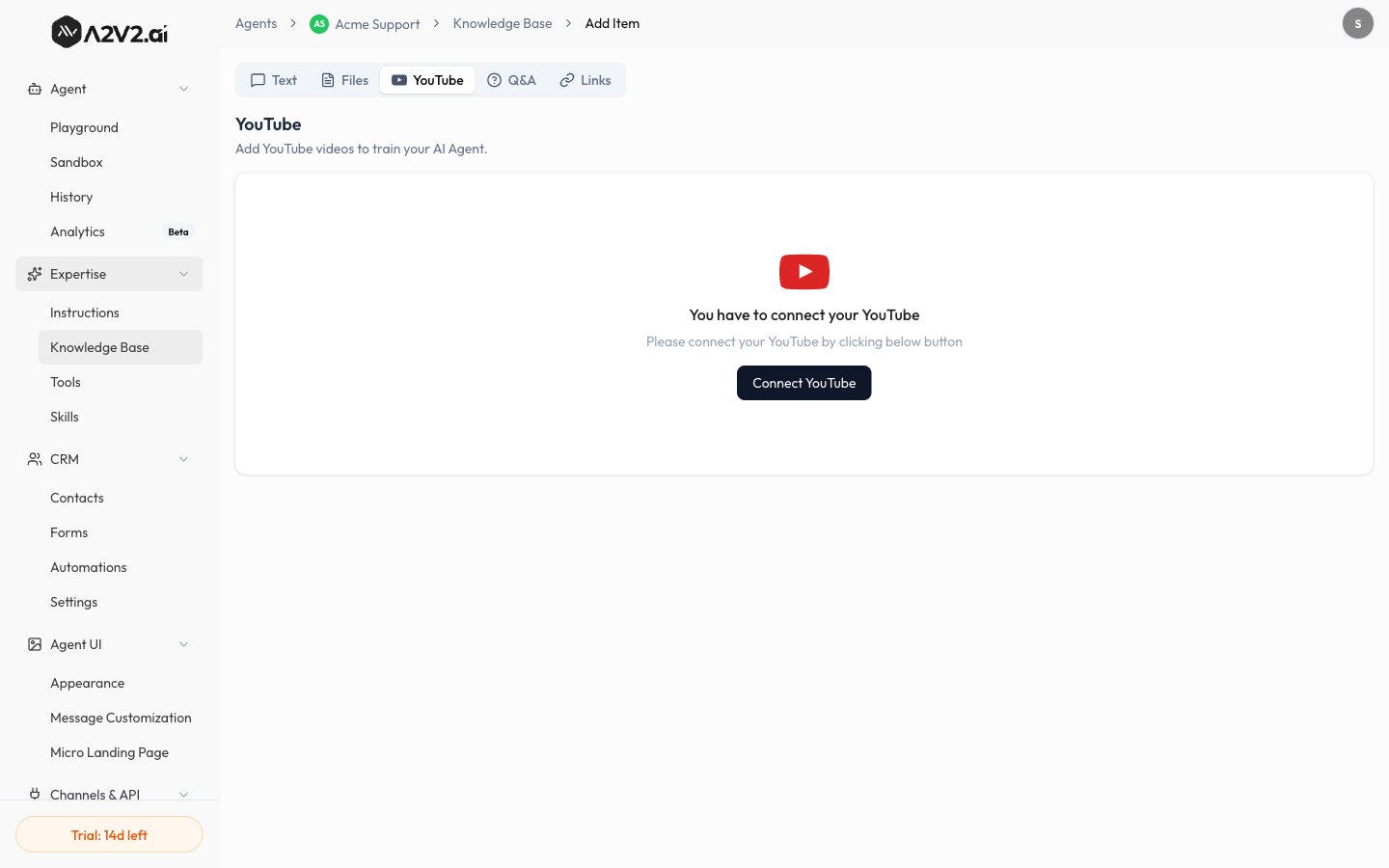Open CRM Settings in sidebar
This screenshot has height=868, width=1389.
click(121, 602)
